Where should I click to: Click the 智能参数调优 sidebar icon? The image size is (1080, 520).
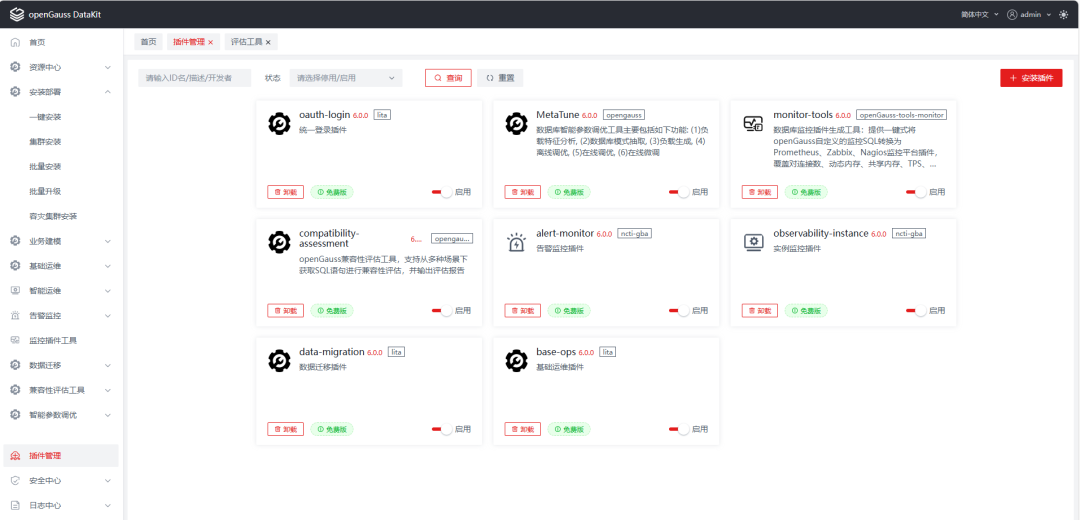click(15, 415)
